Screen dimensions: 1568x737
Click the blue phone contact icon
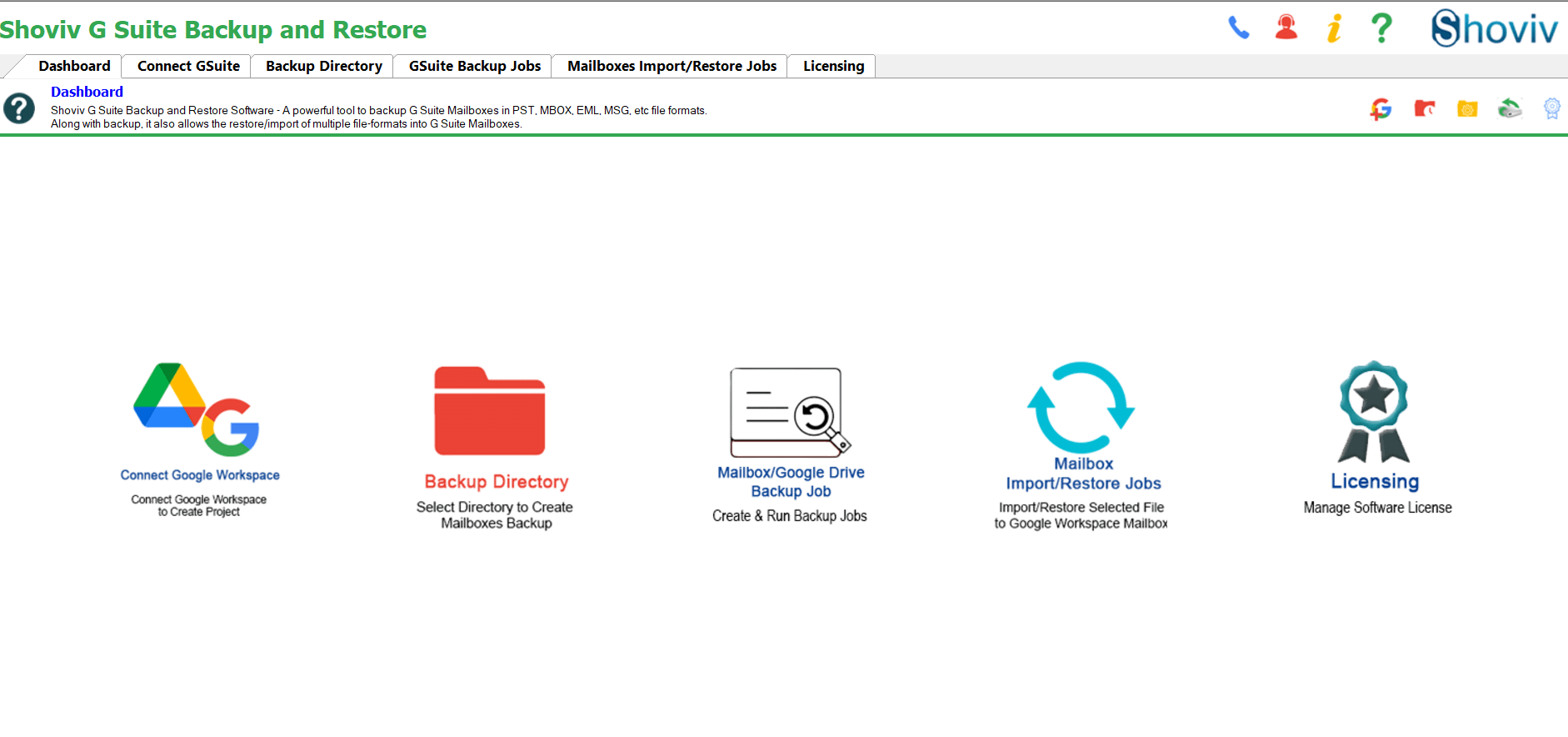(x=1239, y=28)
